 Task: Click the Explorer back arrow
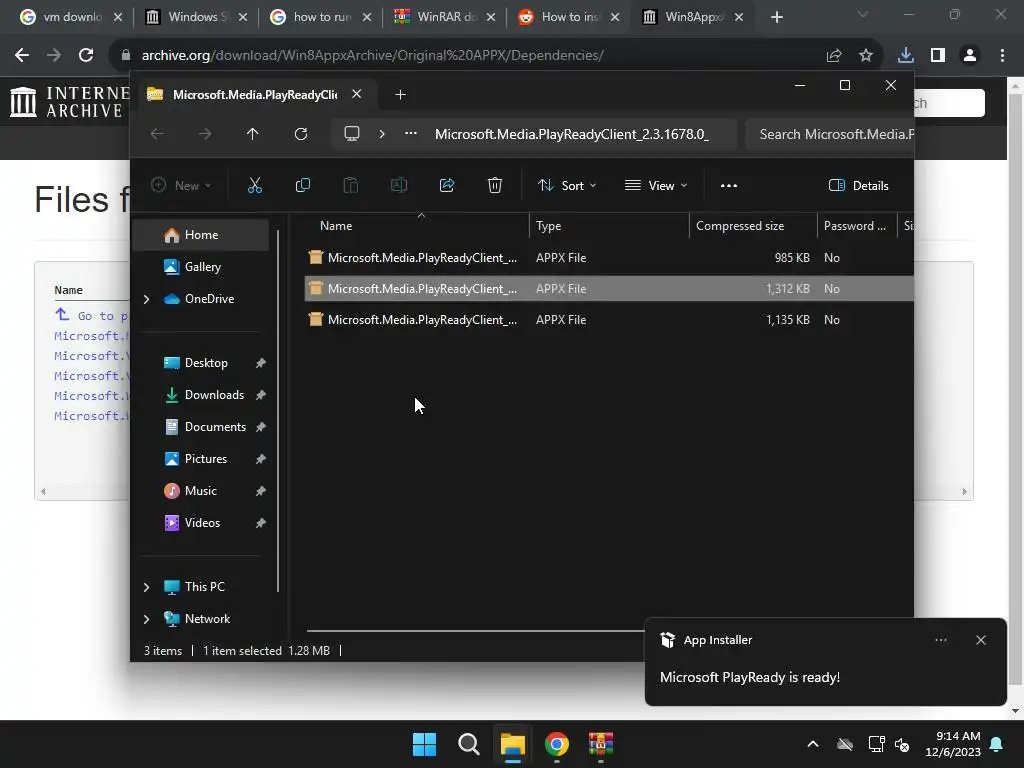pos(157,134)
